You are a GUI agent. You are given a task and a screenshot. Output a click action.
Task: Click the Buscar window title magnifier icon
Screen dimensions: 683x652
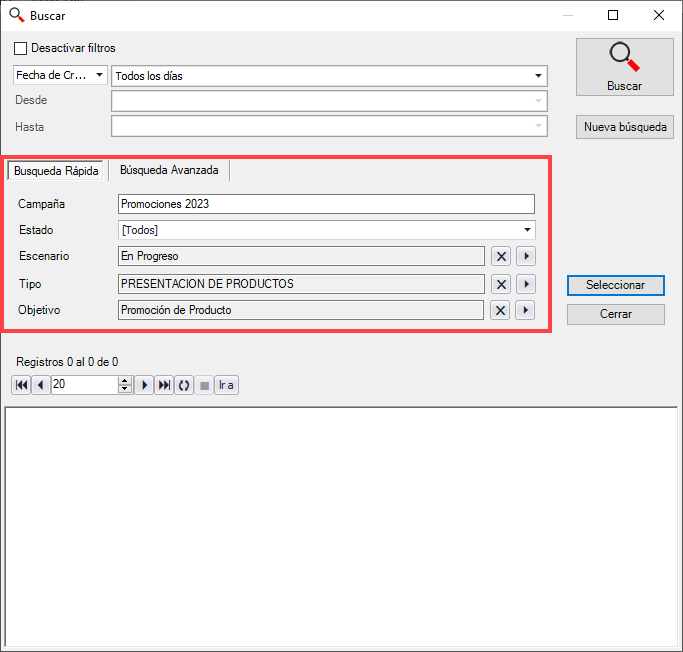point(17,15)
